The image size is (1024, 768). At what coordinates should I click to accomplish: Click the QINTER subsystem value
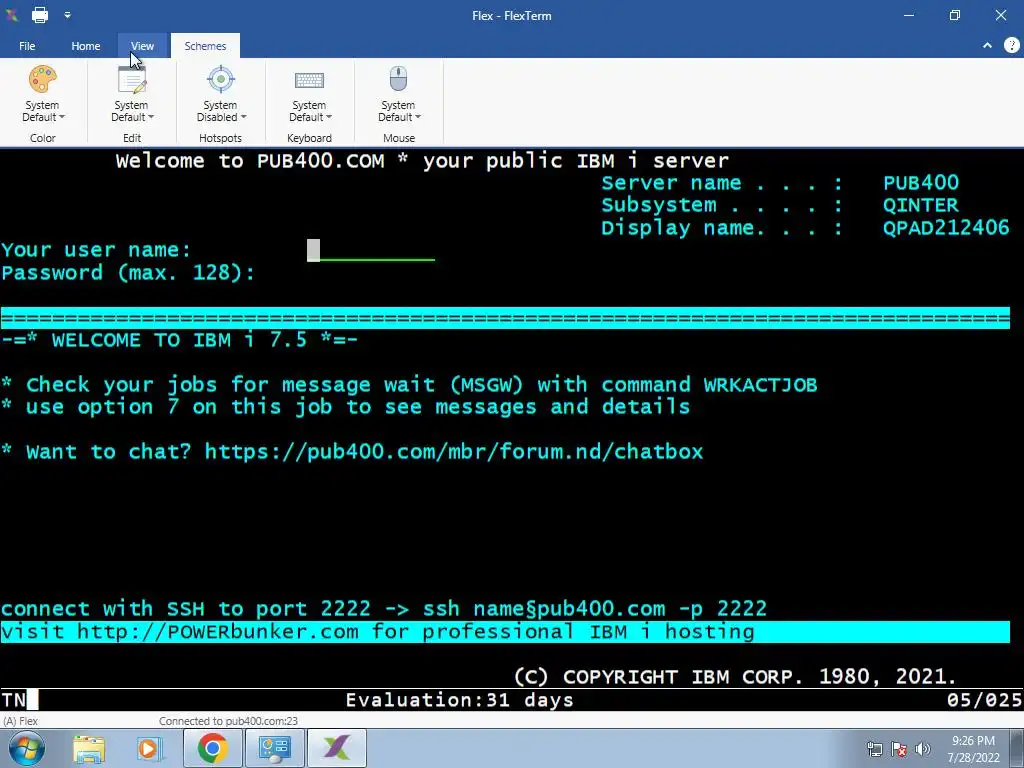[x=920, y=205]
